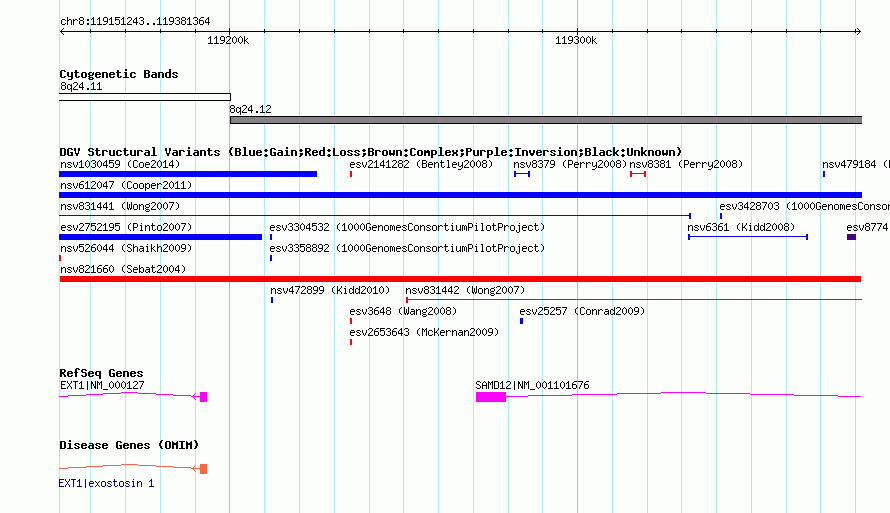Click the esv3428703 variant label
Image resolution: width=890 pixels, height=513 pixels.
point(804,206)
